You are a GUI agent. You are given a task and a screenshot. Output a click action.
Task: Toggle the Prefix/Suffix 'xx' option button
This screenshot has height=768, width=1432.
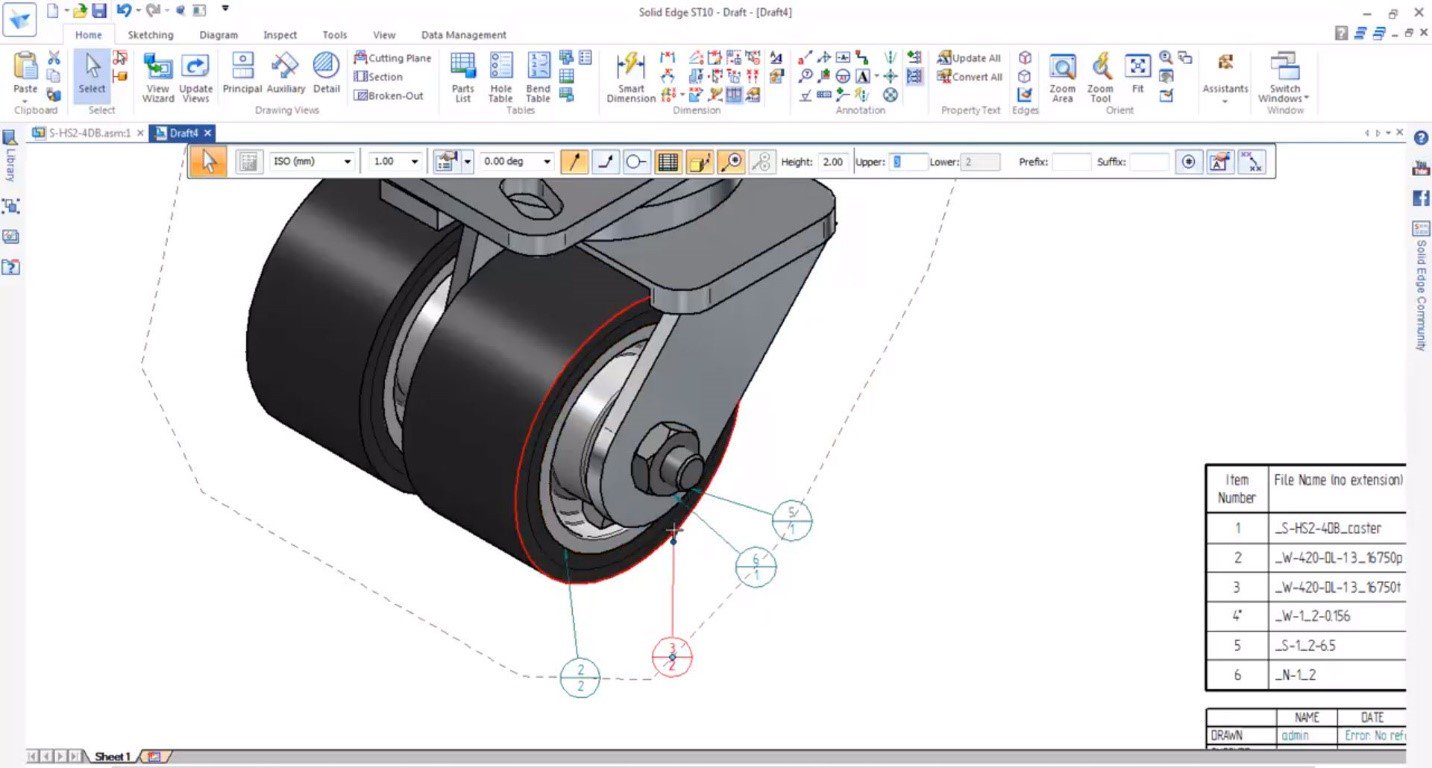(1251, 161)
